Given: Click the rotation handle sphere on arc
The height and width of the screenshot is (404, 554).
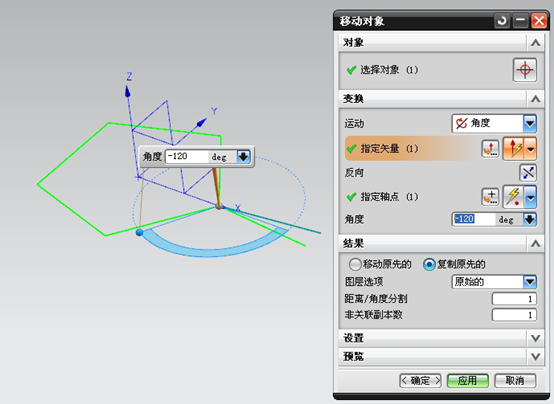Looking at the screenshot, I should click(x=140, y=232).
